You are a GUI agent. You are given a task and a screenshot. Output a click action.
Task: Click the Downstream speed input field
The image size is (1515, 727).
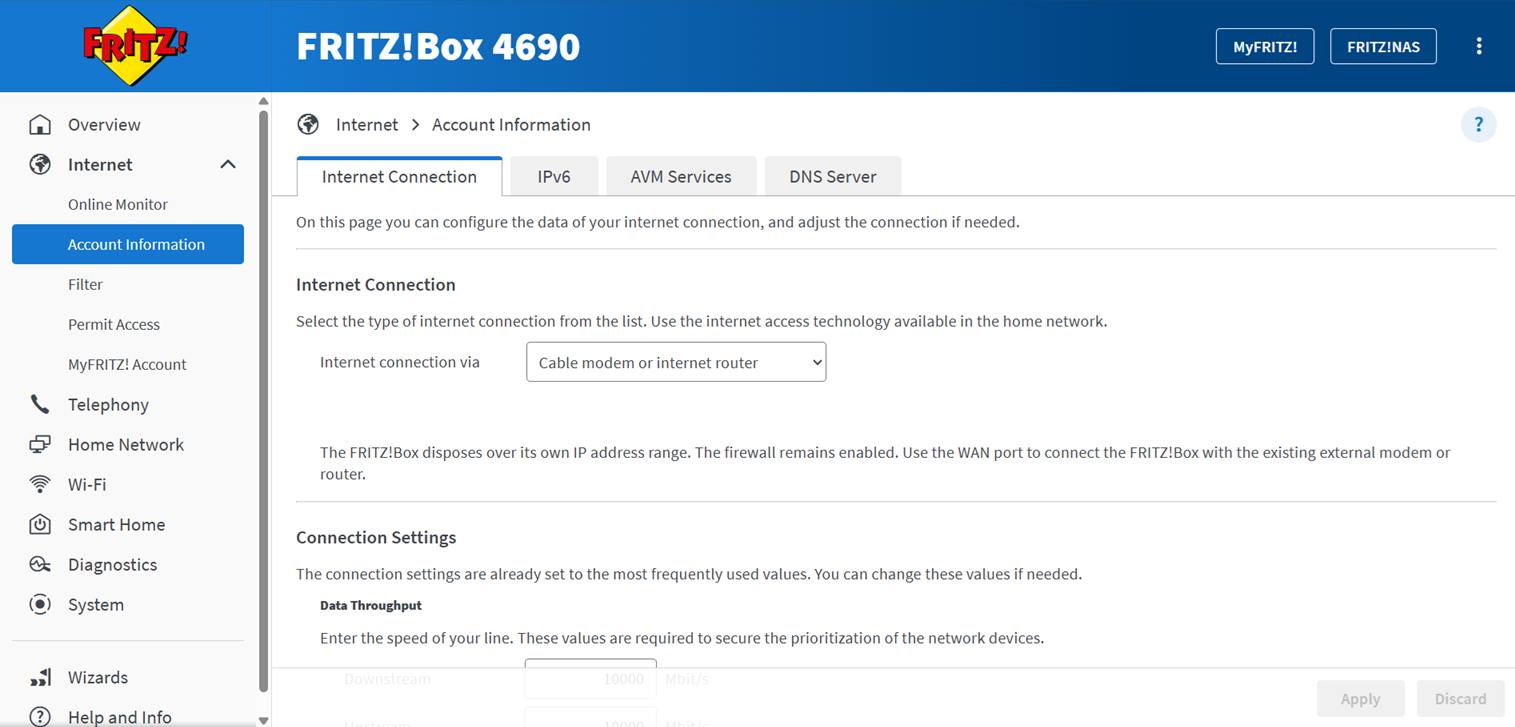[x=590, y=679]
